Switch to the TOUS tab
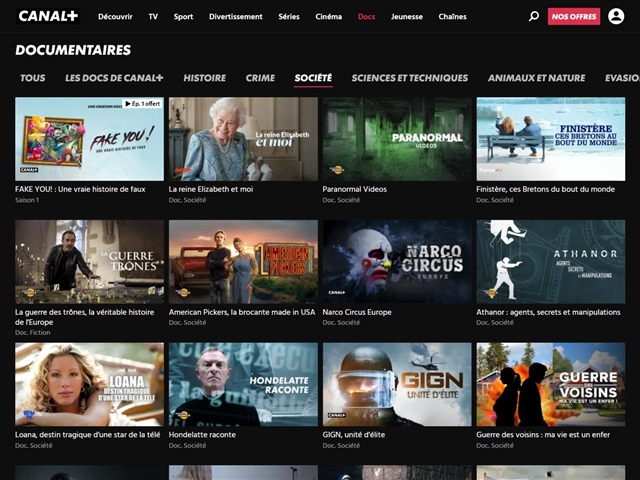Viewport: 640px width, 480px height. point(33,78)
